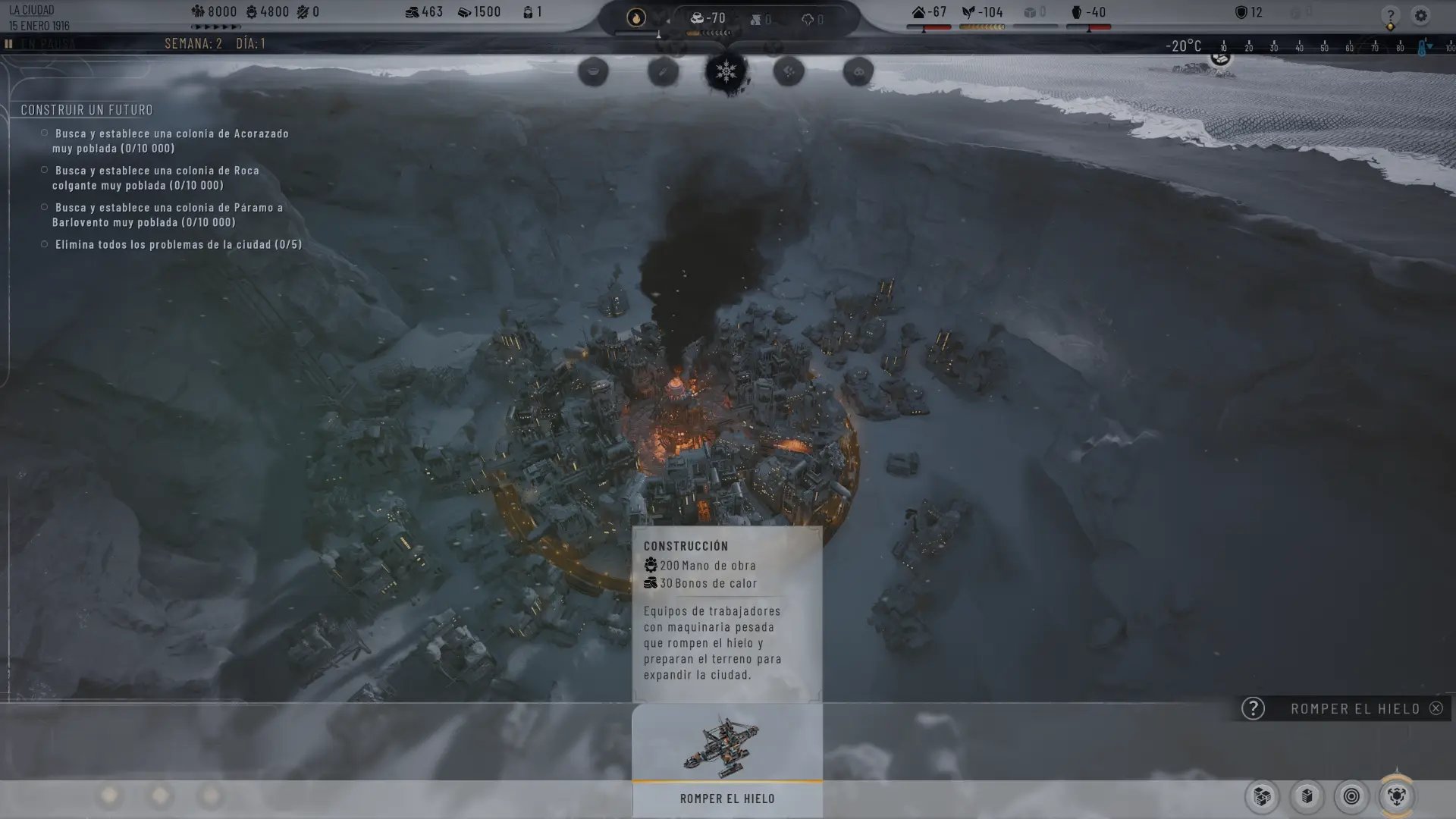Click the generator flame icon in top bar

click(x=636, y=17)
